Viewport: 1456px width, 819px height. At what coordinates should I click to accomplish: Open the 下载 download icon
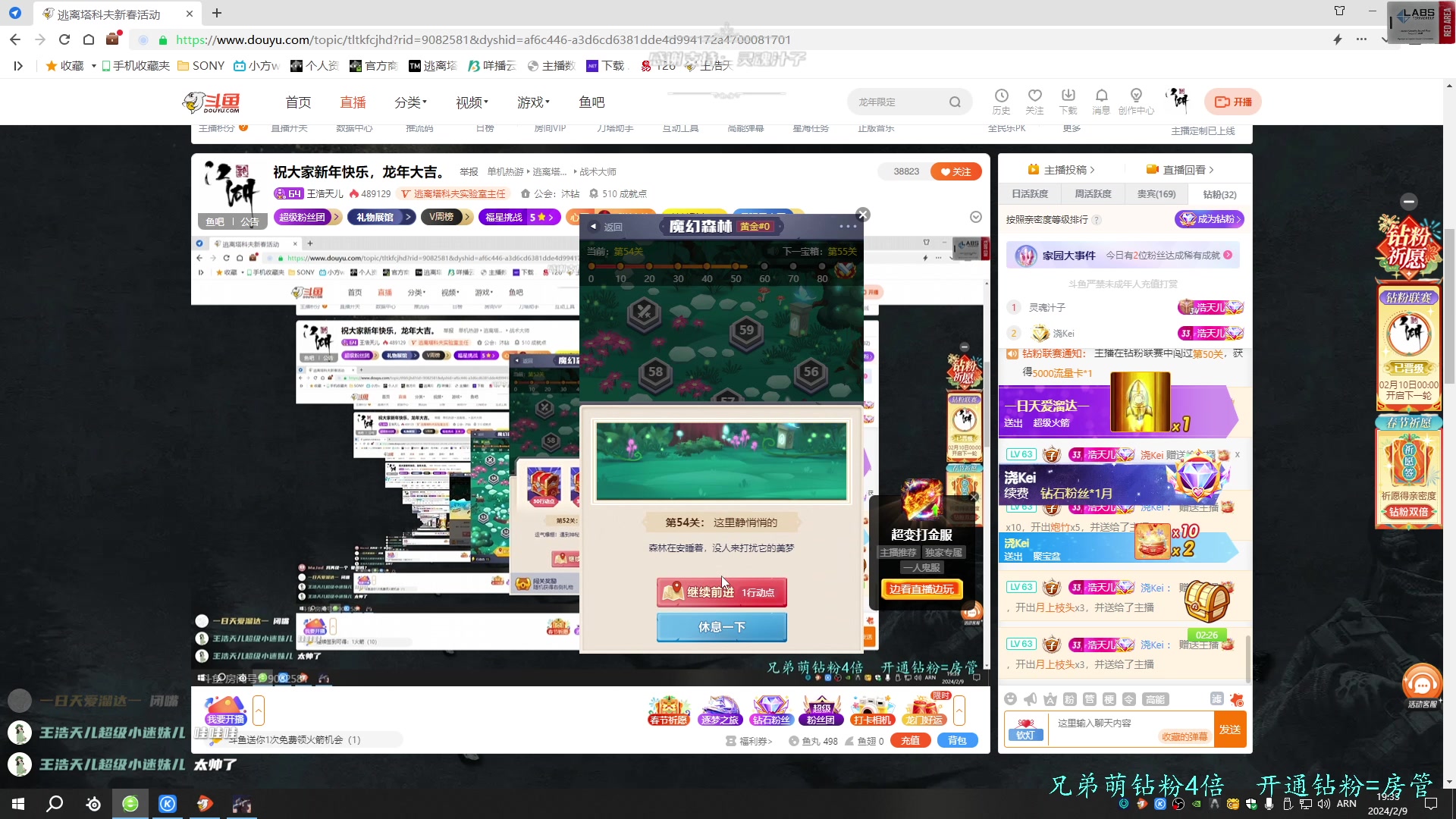pos(1068,101)
